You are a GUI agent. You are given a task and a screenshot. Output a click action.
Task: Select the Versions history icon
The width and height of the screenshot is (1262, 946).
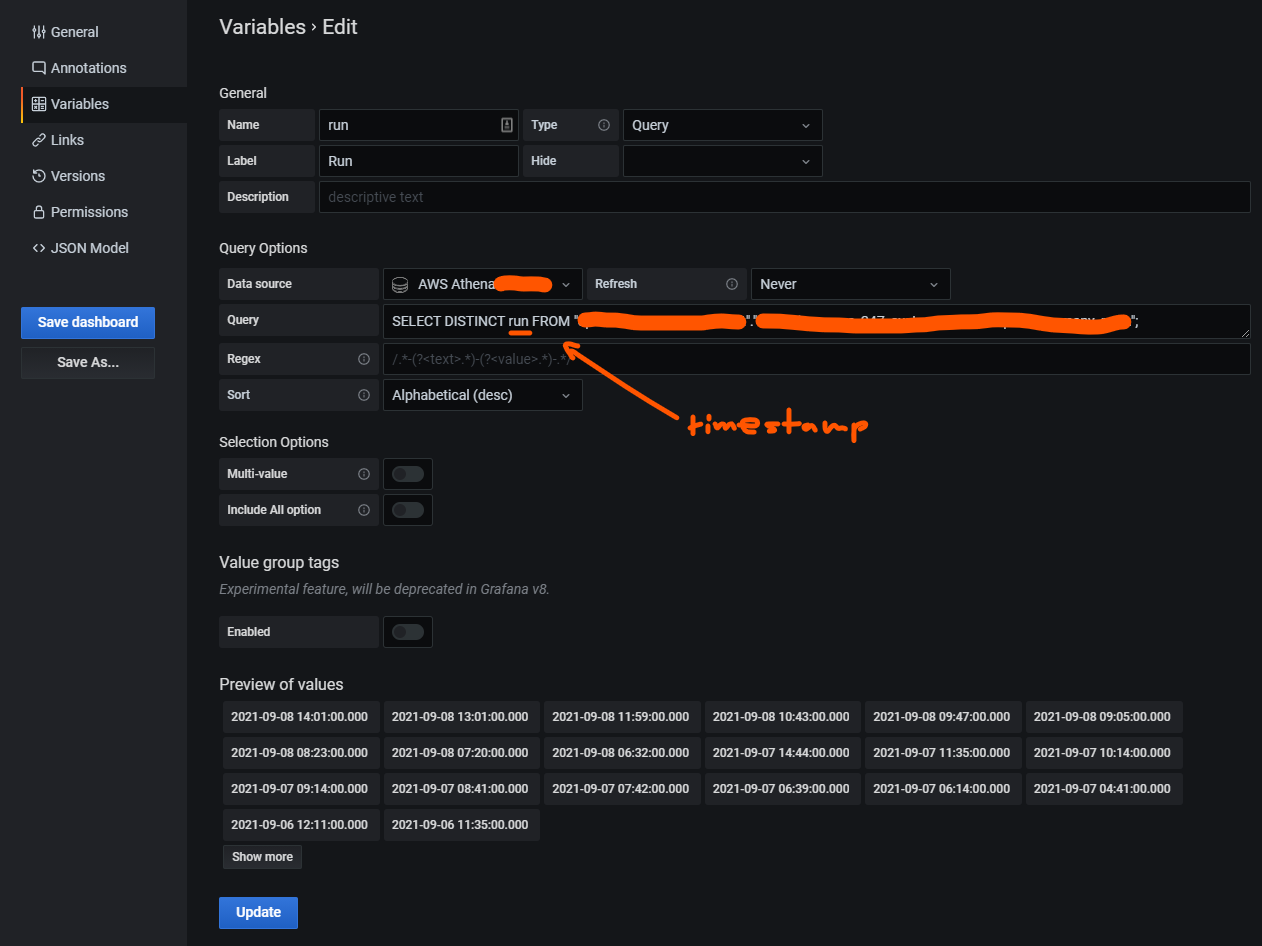[x=37, y=176]
